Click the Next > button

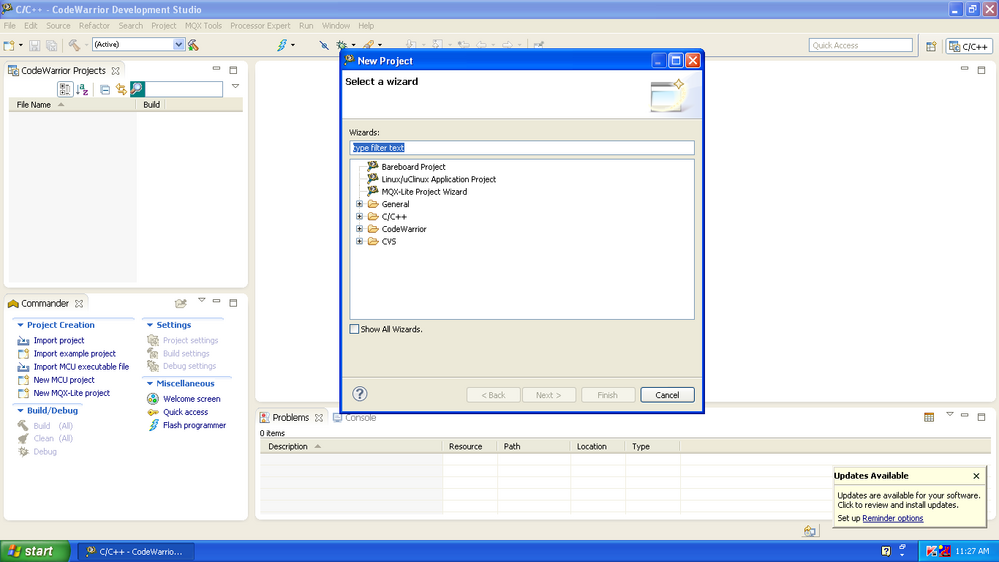549,395
